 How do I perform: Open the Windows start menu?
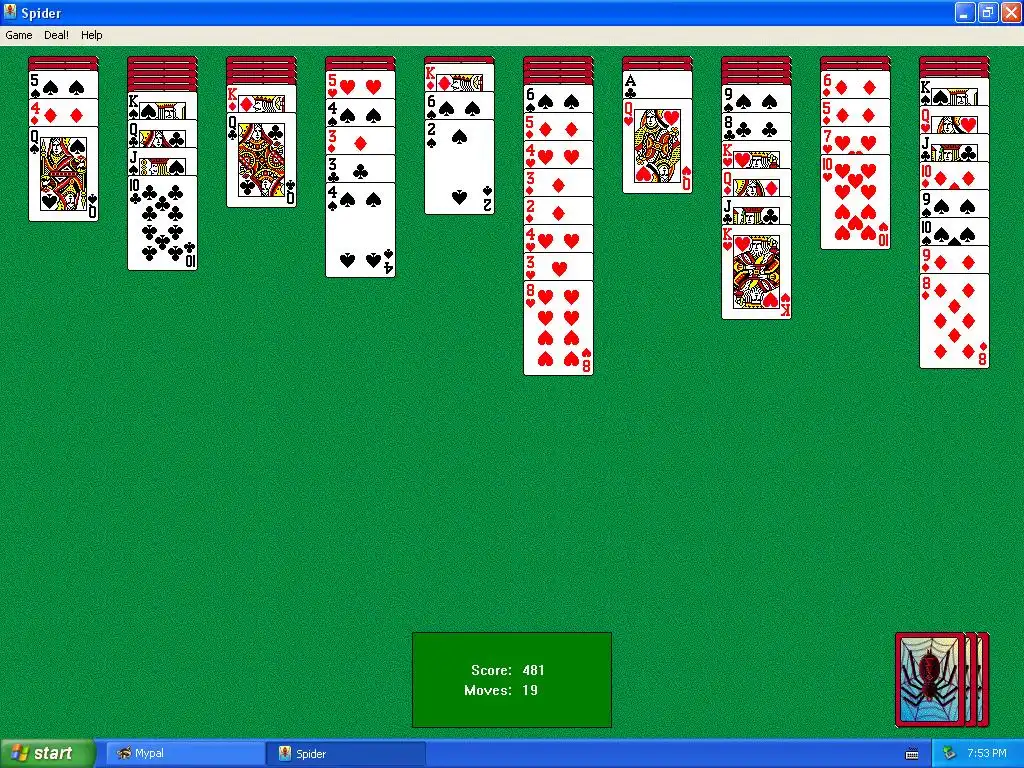point(48,754)
